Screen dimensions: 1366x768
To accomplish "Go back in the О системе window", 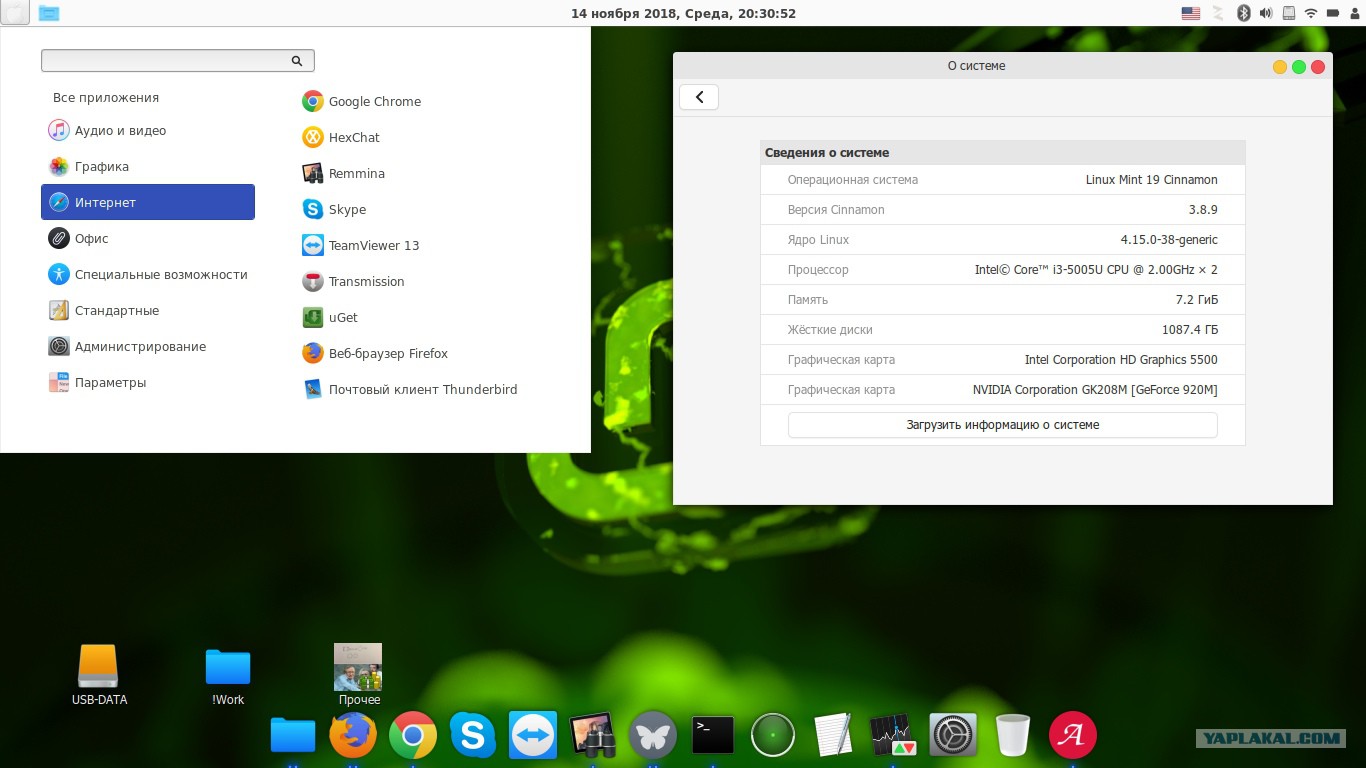I will tap(699, 97).
